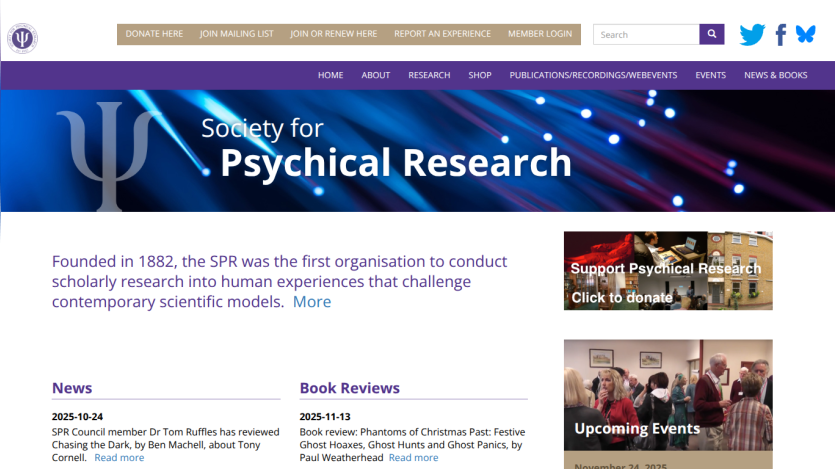
Task: Open Report an Experience link
Action: 443,34
